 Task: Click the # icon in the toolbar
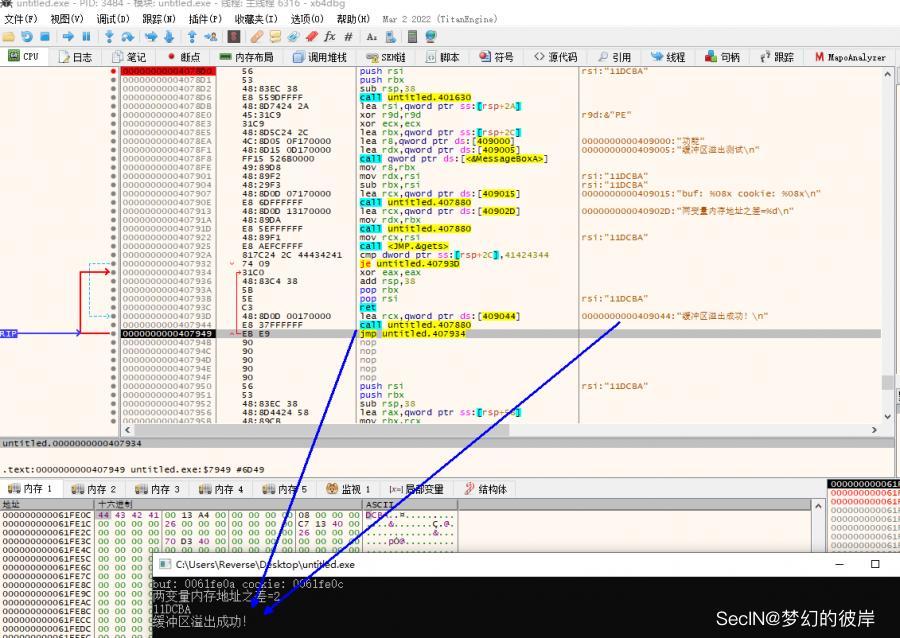[x=348, y=37]
